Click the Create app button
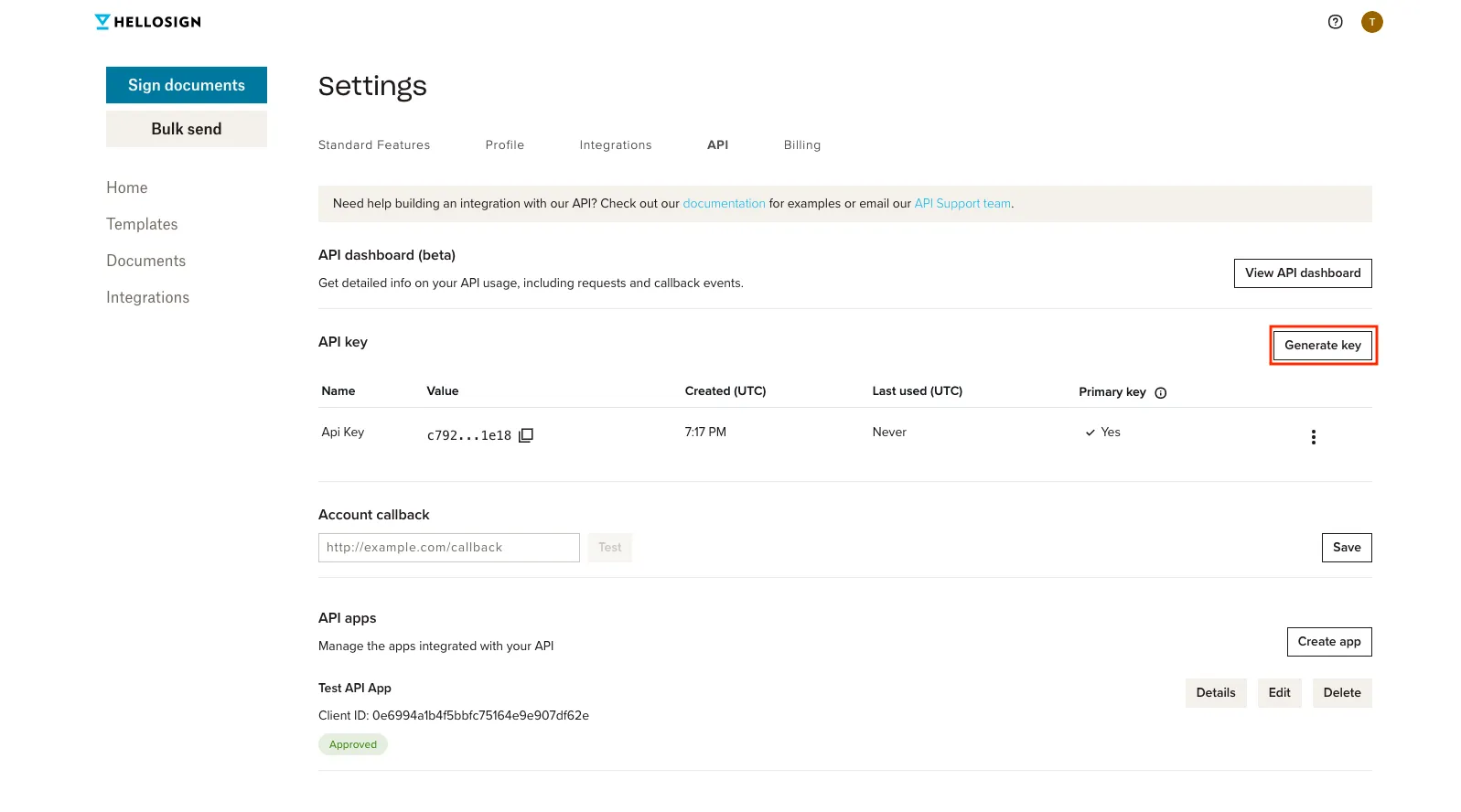The height and width of the screenshot is (812, 1461). click(x=1329, y=642)
